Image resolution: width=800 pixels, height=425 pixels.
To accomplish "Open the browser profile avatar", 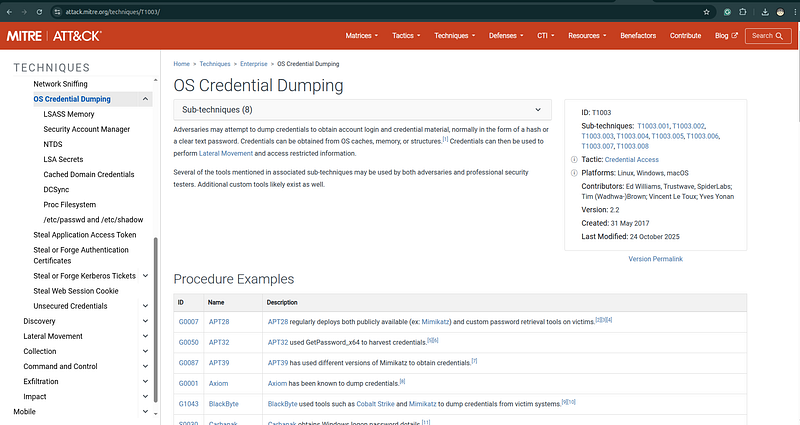I will (x=780, y=12).
